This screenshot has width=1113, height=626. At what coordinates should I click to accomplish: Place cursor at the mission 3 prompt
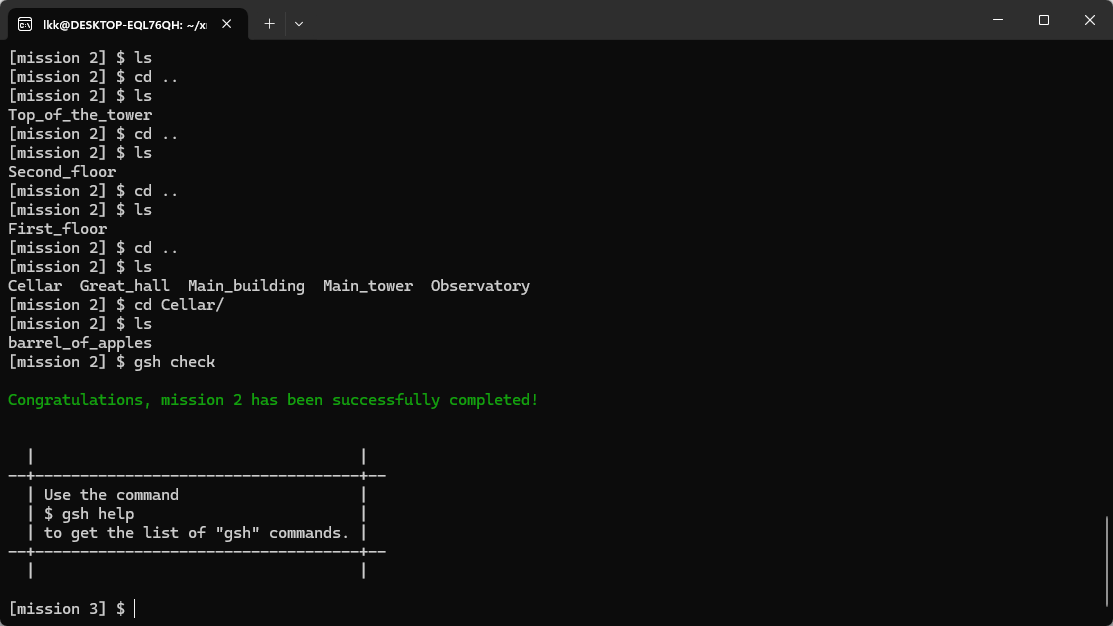click(x=134, y=609)
